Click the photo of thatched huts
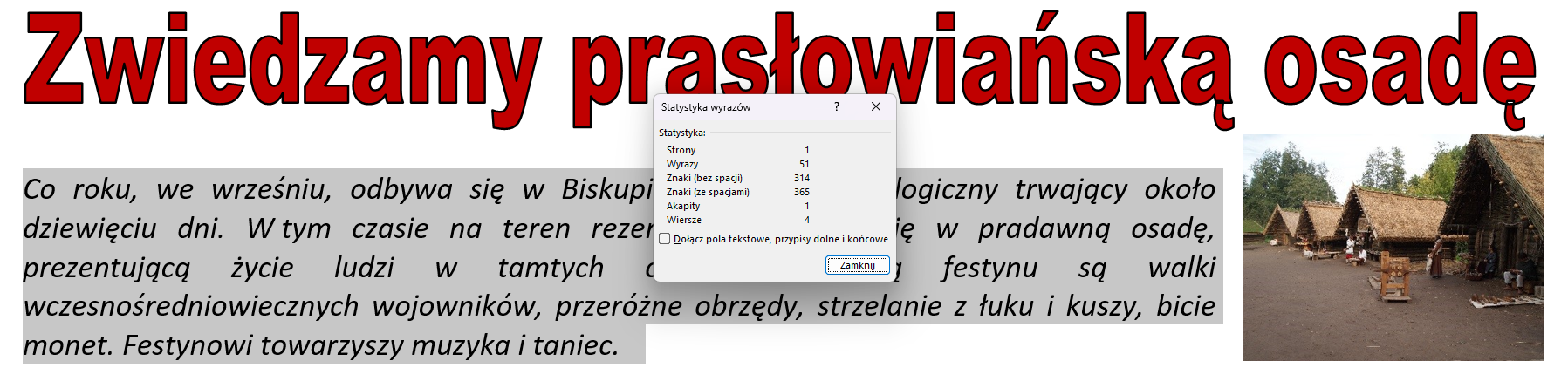This screenshot has width=1568, height=388. click(x=1393, y=248)
